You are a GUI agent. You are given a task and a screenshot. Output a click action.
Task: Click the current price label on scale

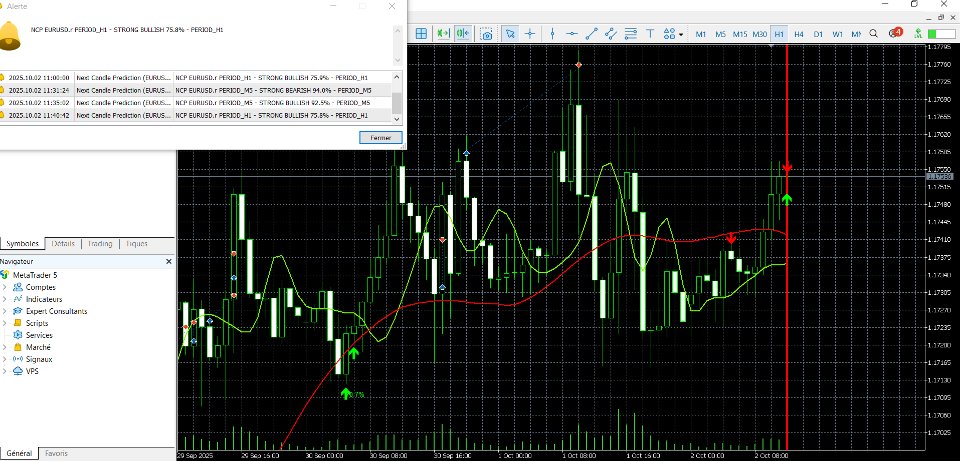[x=940, y=176]
